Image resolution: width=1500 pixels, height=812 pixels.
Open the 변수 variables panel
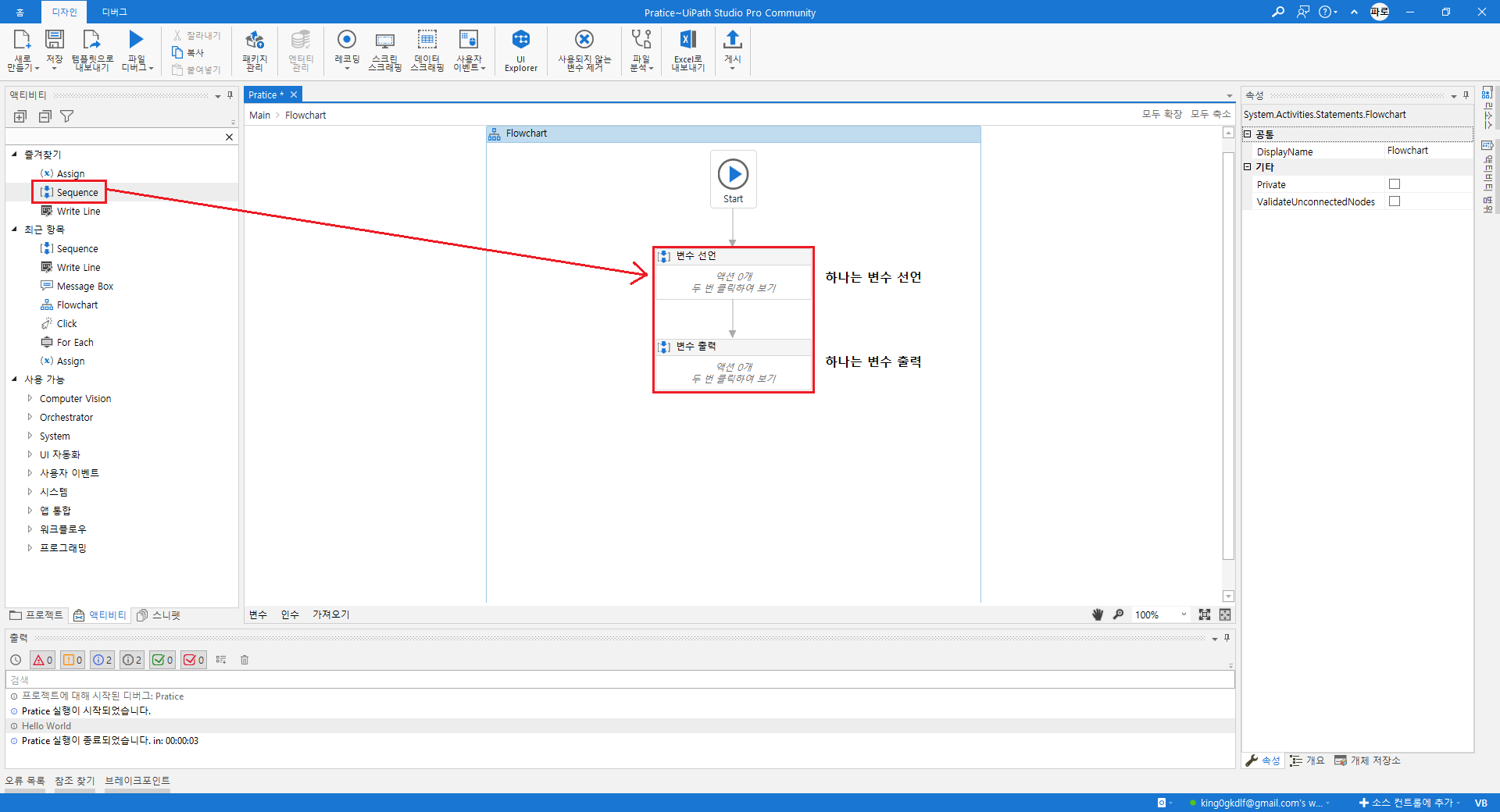point(258,615)
